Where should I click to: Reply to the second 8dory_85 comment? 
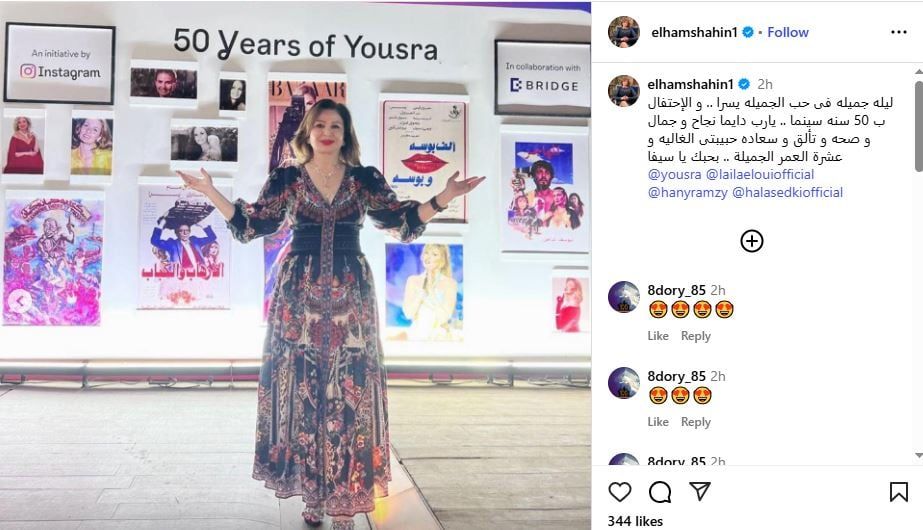point(696,422)
